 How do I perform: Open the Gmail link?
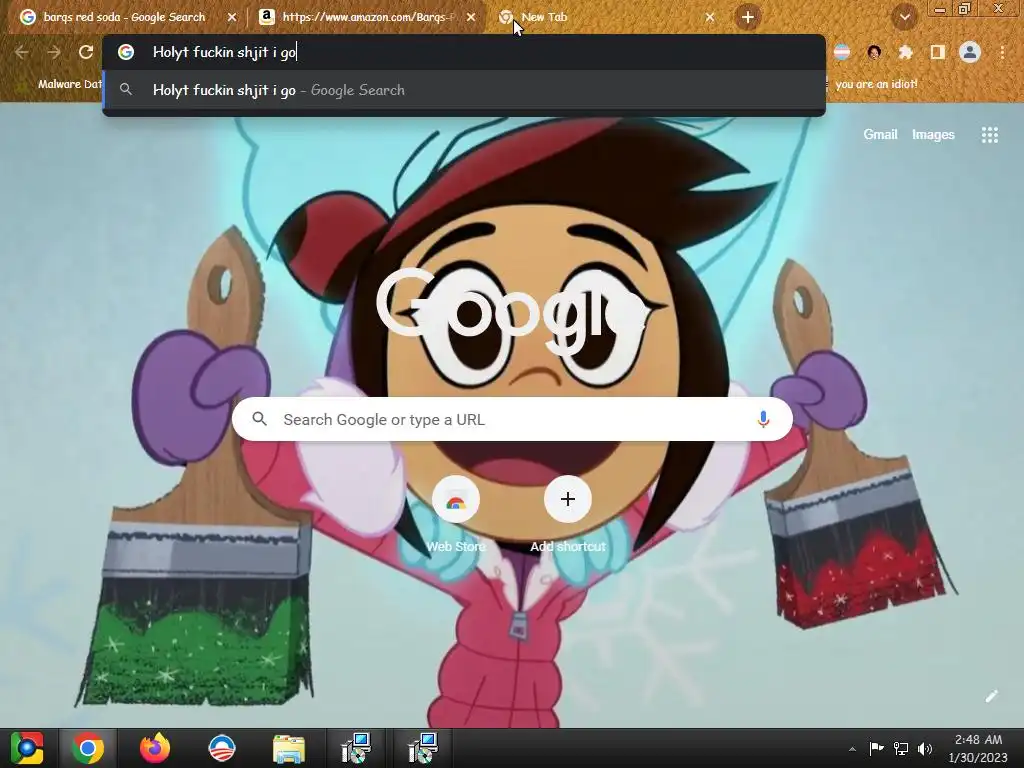pos(880,135)
